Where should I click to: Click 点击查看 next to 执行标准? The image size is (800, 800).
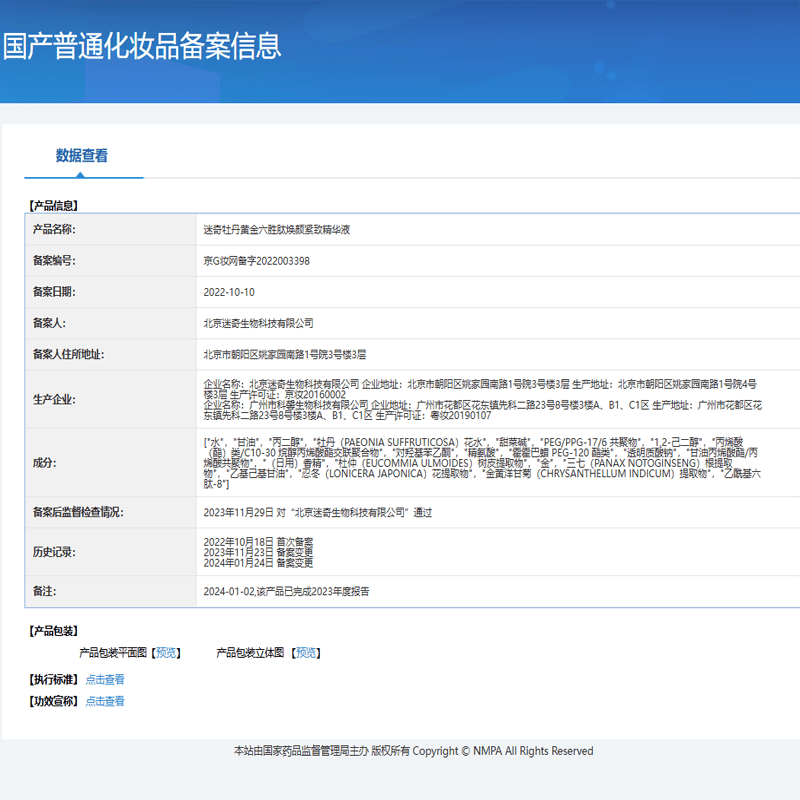click(x=105, y=680)
